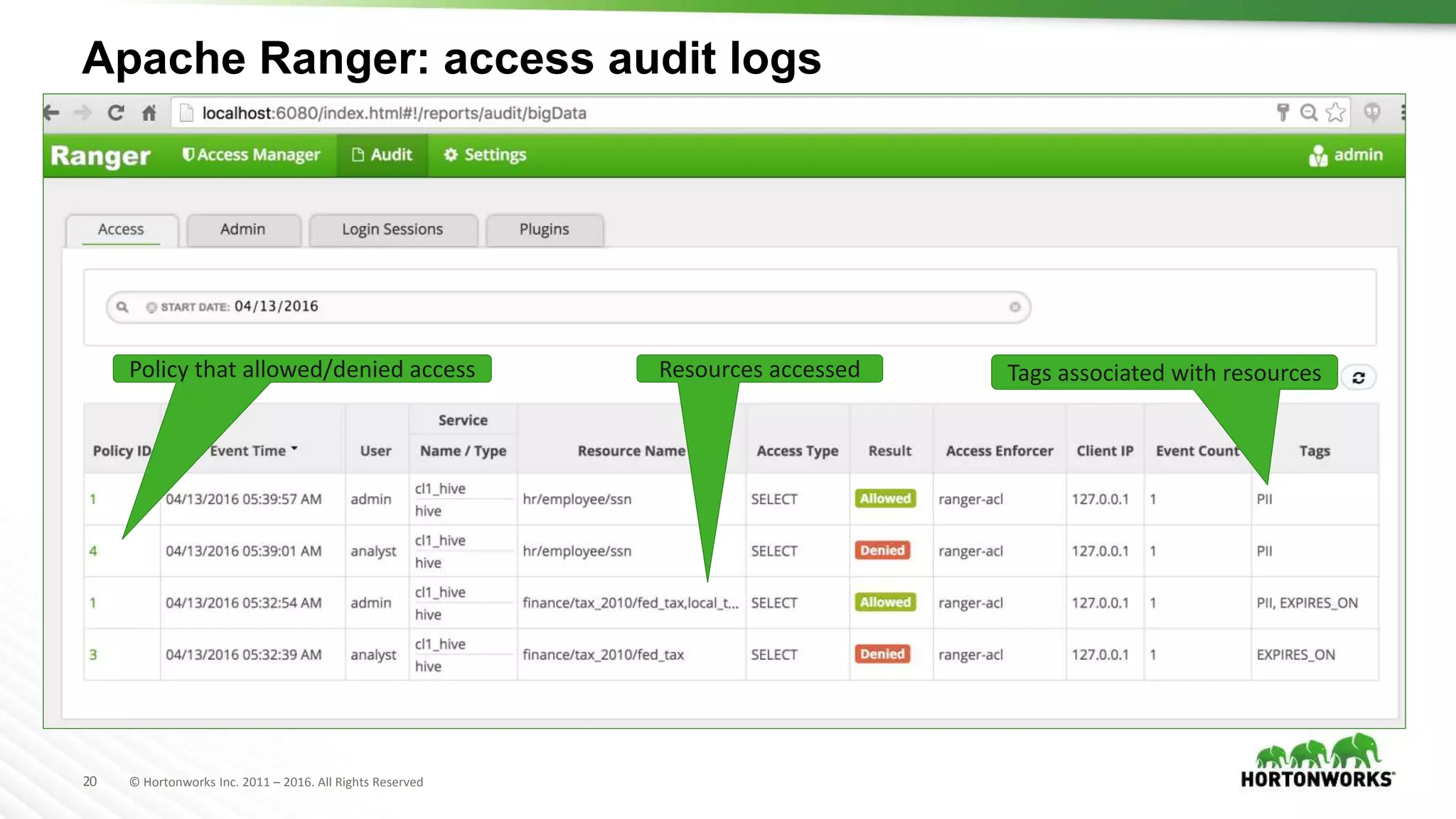1456x819 pixels.
Task: Click Allowed badge in 05:39:57 AM row
Action: pyautogui.click(x=885, y=498)
